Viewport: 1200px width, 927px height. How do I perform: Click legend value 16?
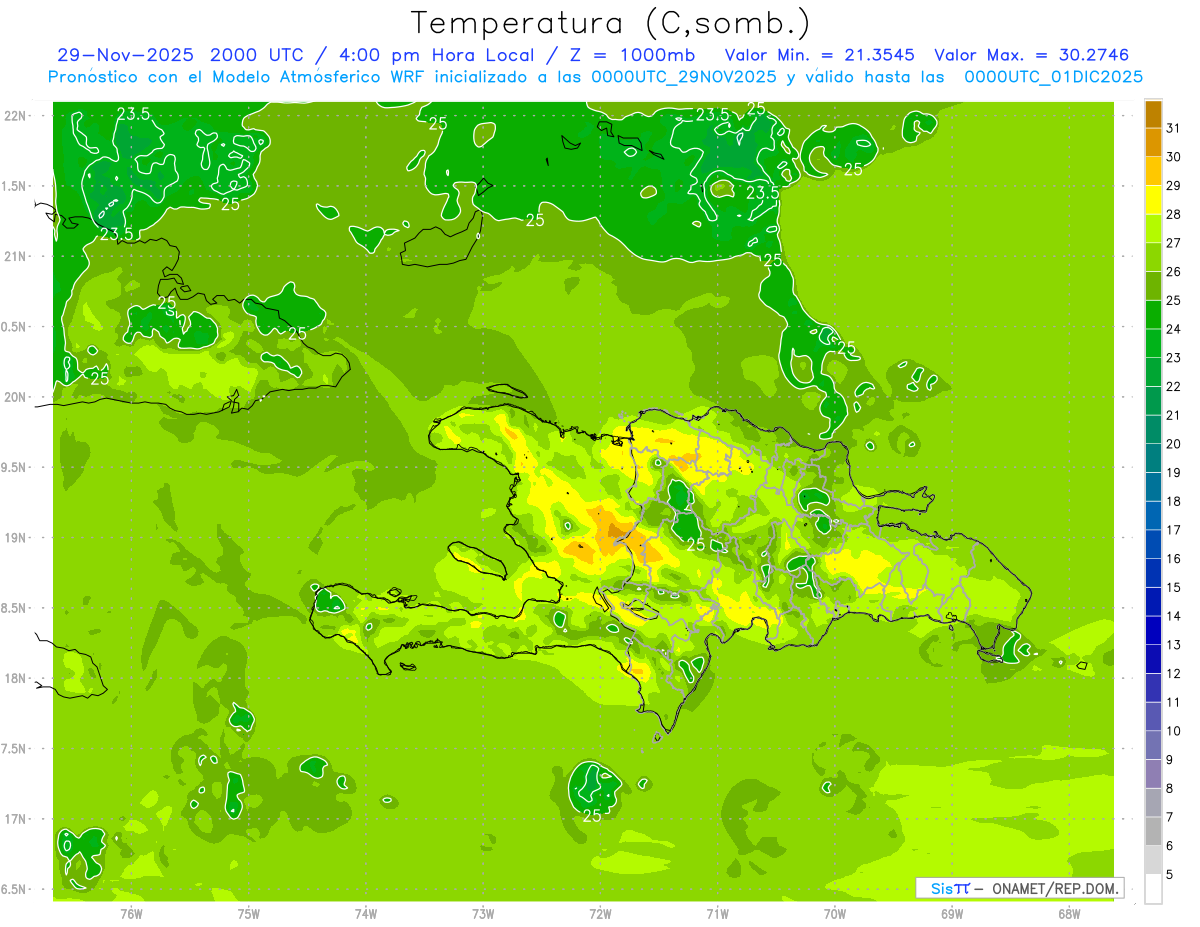coord(1174,559)
